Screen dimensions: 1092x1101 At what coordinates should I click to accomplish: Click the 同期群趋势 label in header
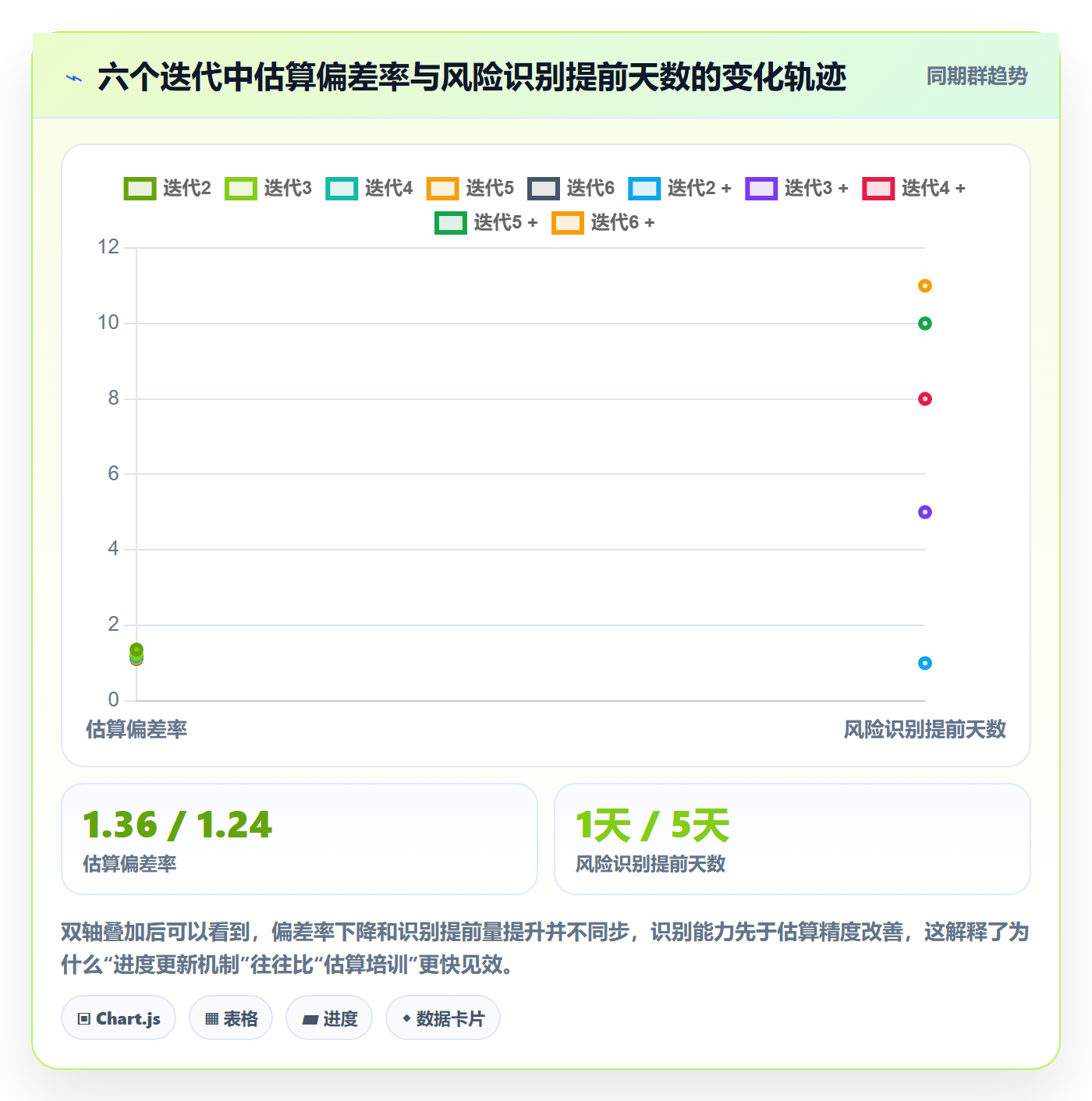tap(977, 76)
